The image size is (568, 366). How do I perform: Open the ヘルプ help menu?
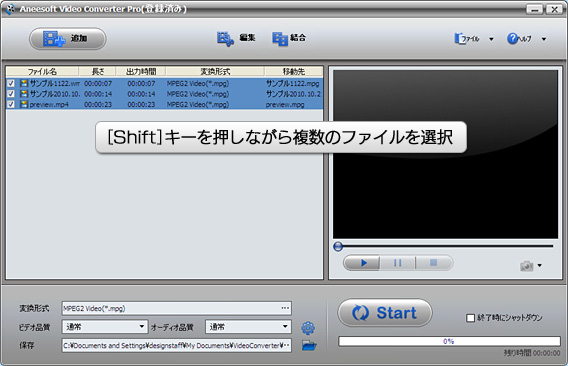(x=526, y=38)
